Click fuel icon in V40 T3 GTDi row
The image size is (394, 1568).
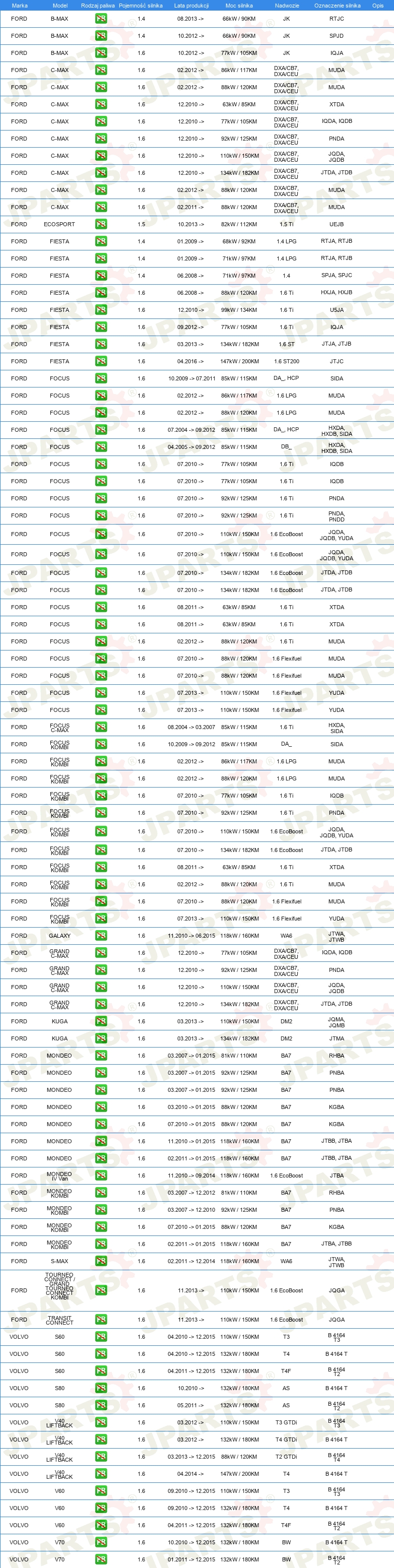101,1422
